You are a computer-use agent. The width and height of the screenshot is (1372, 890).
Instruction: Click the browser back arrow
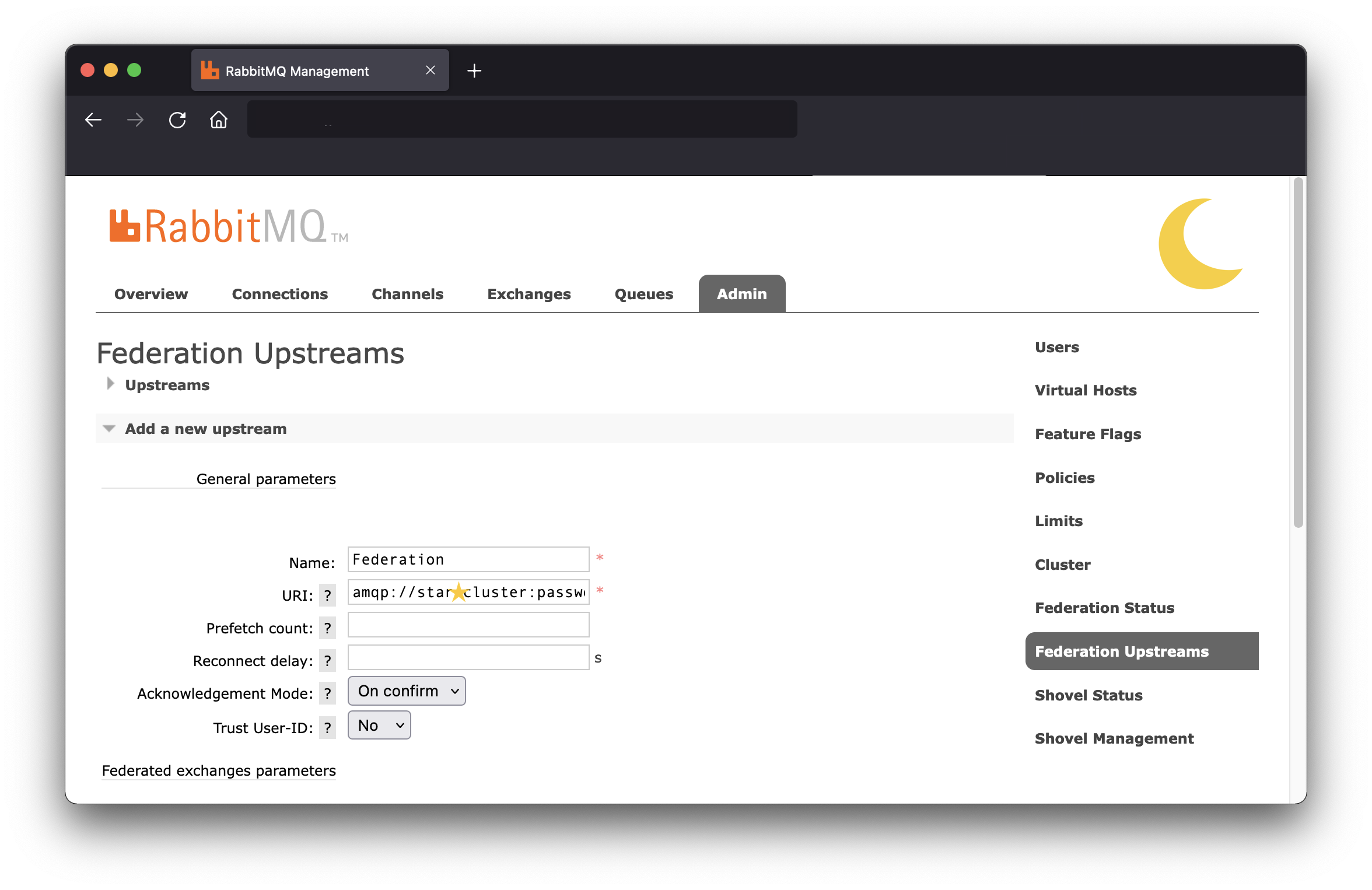click(x=93, y=120)
